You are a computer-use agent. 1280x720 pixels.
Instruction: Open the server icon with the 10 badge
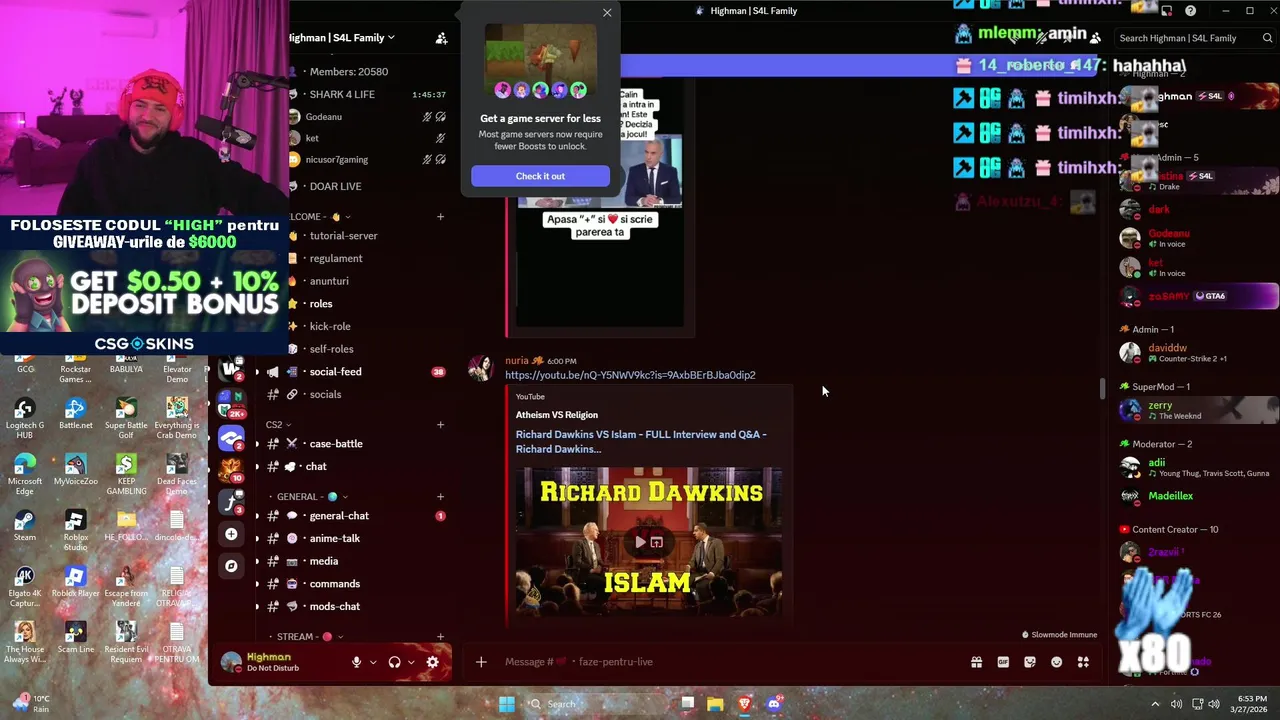[x=231, y=469]
